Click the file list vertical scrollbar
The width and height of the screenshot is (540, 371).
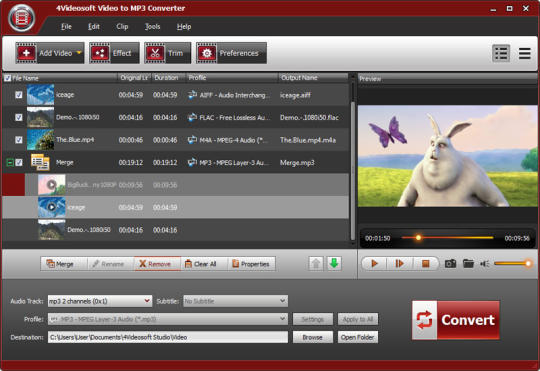[x=353, y=171]
